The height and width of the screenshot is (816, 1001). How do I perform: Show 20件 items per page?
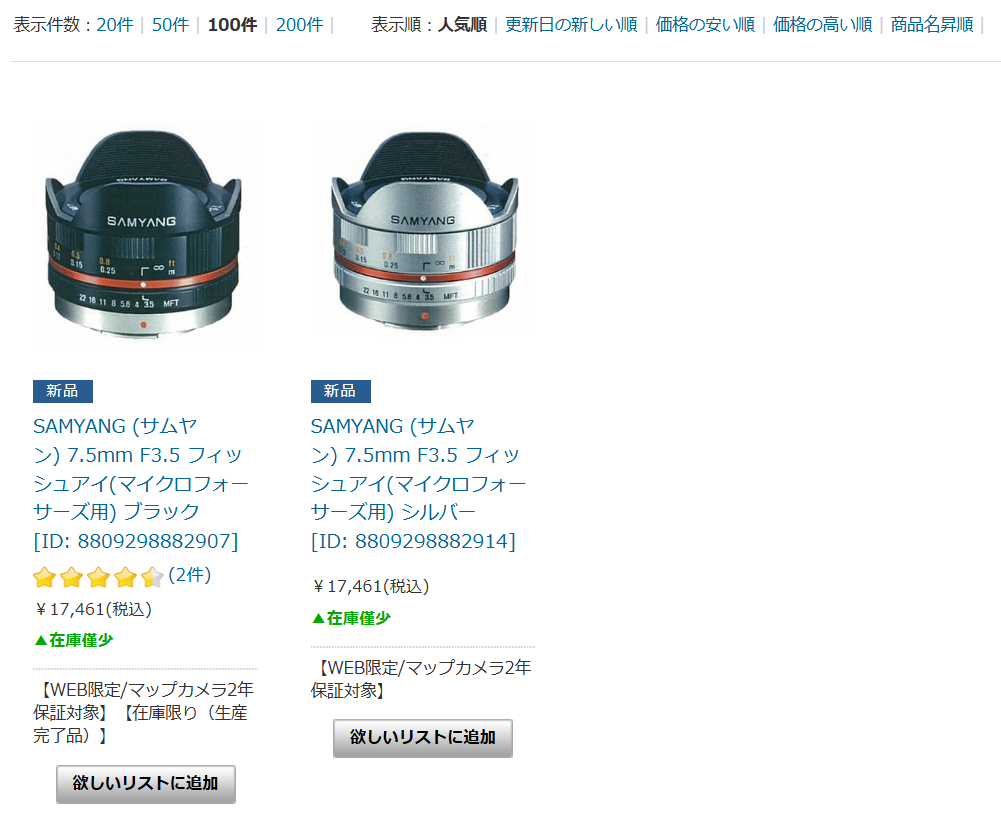(x=115, y=25)
